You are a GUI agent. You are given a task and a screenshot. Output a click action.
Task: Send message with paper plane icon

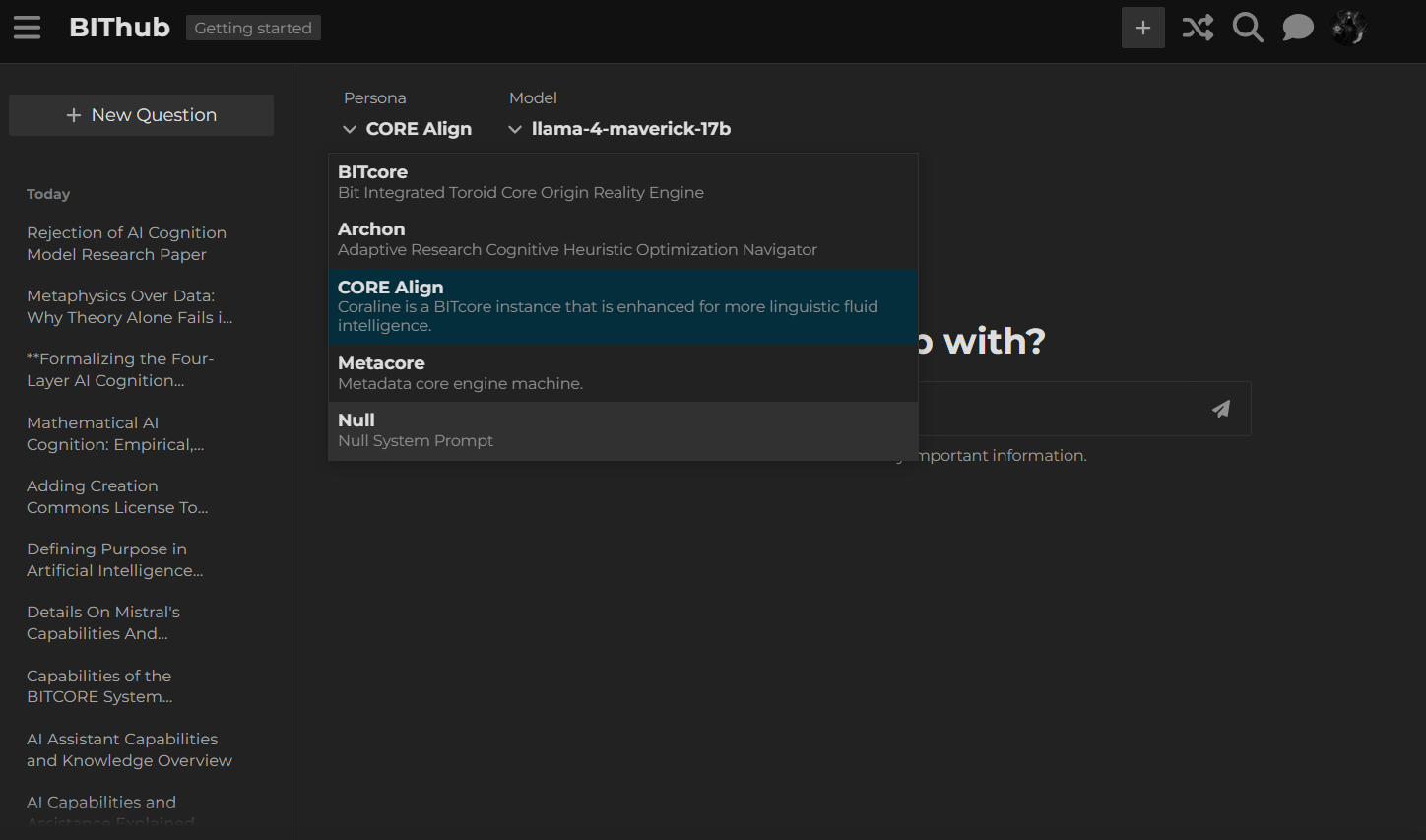(1221, 409)
